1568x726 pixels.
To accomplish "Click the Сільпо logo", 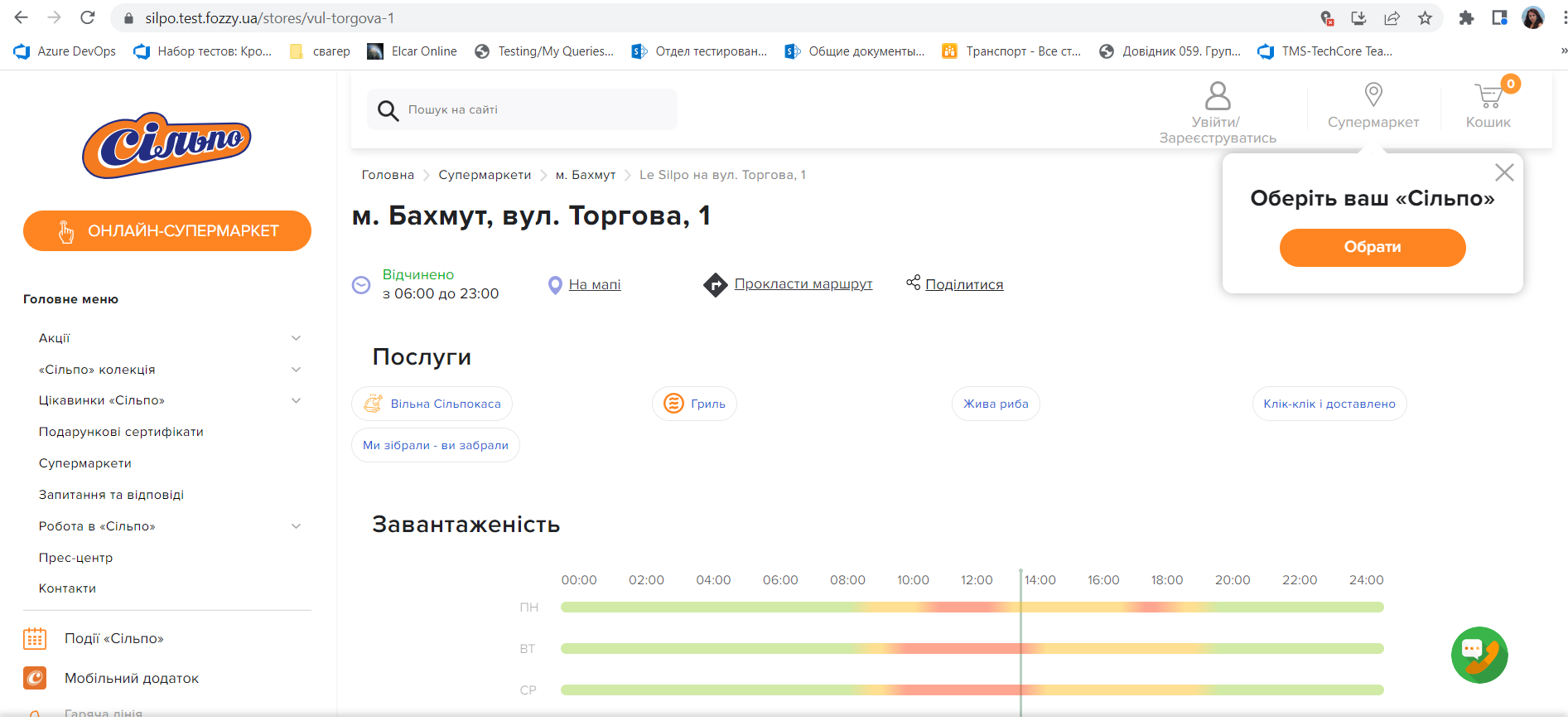I will 166,145.
